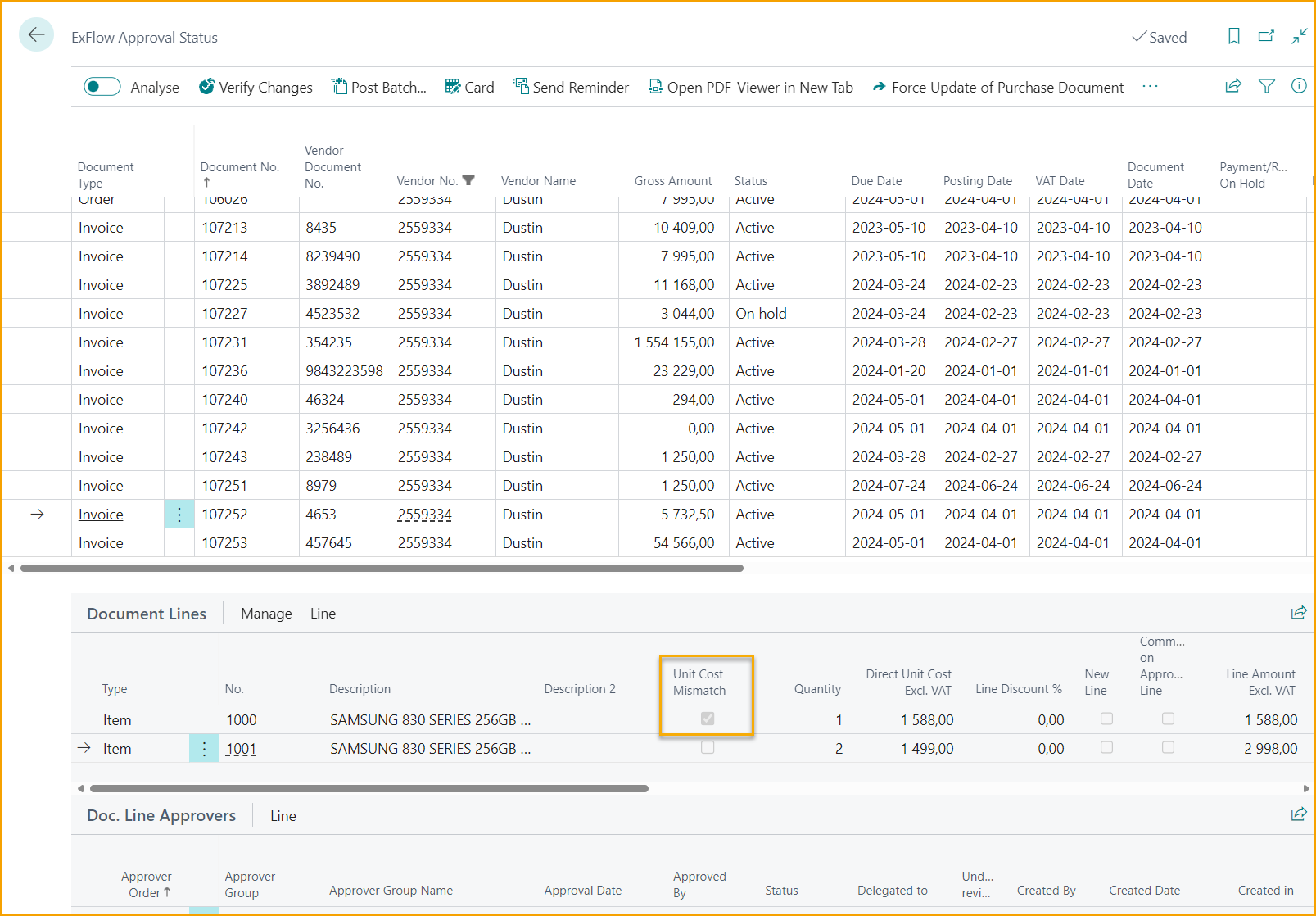Open the Post Batch... action
The image size is (1316, 916).
coord(379,87)
